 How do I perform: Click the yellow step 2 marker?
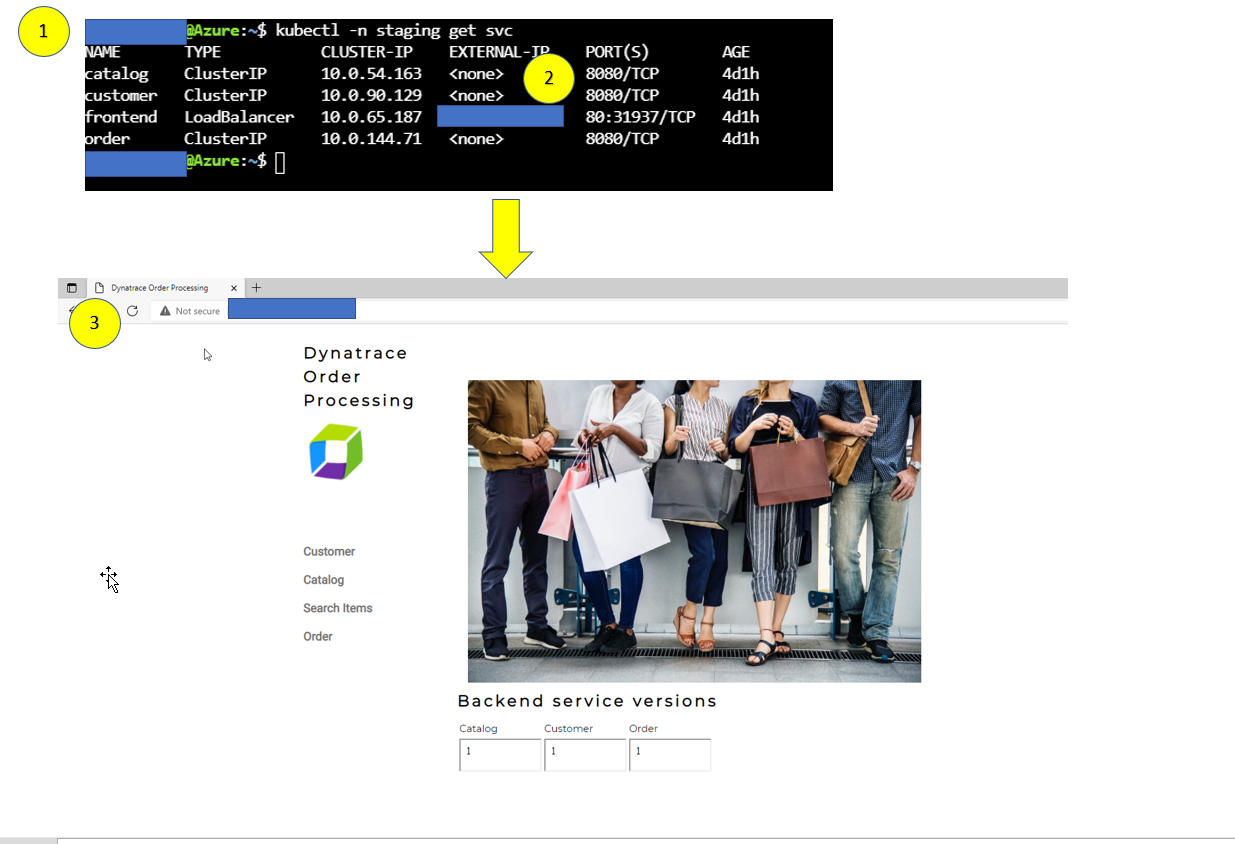coord(547,77)
